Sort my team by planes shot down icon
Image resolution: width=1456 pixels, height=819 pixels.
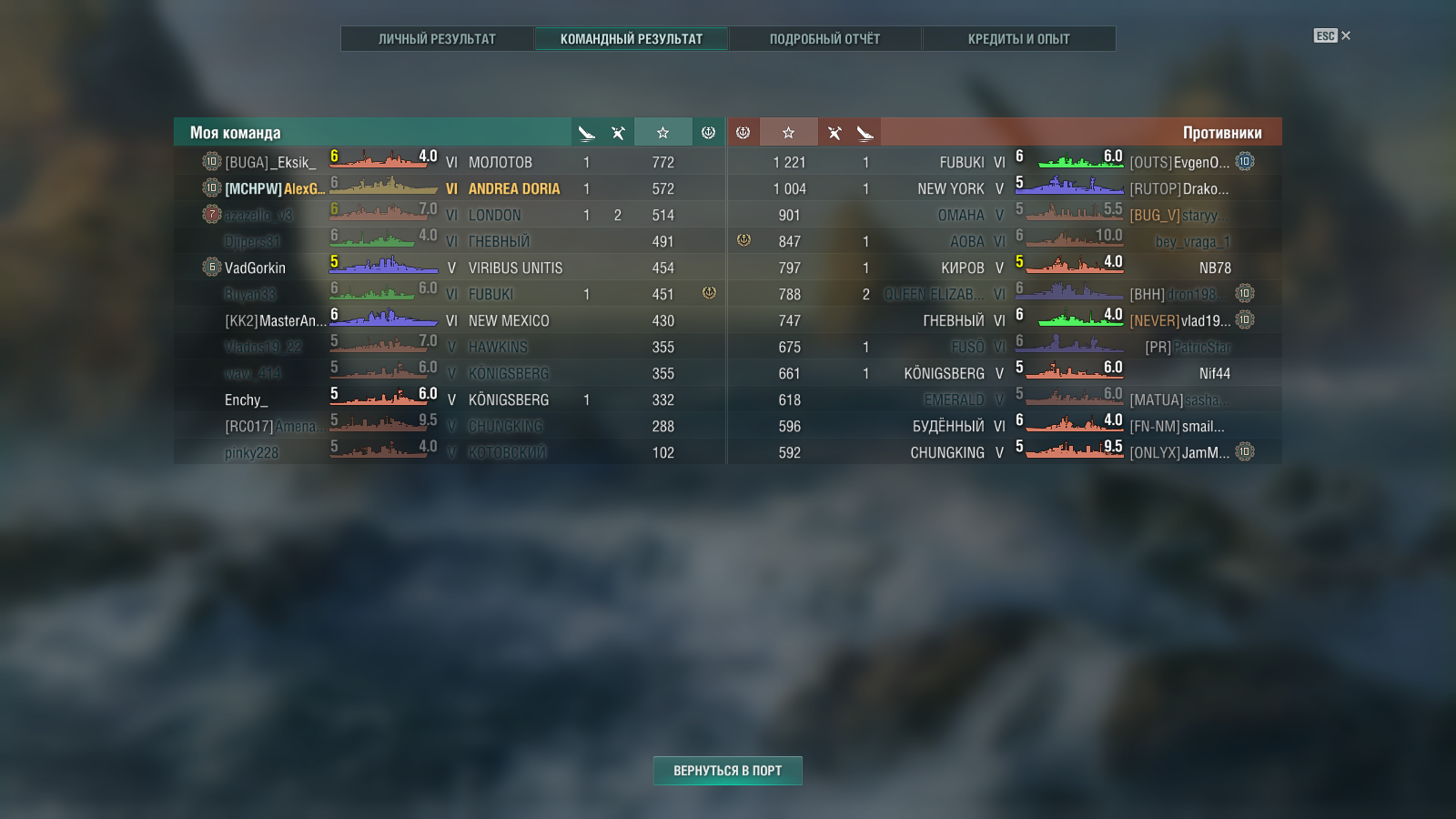point(586,133)
